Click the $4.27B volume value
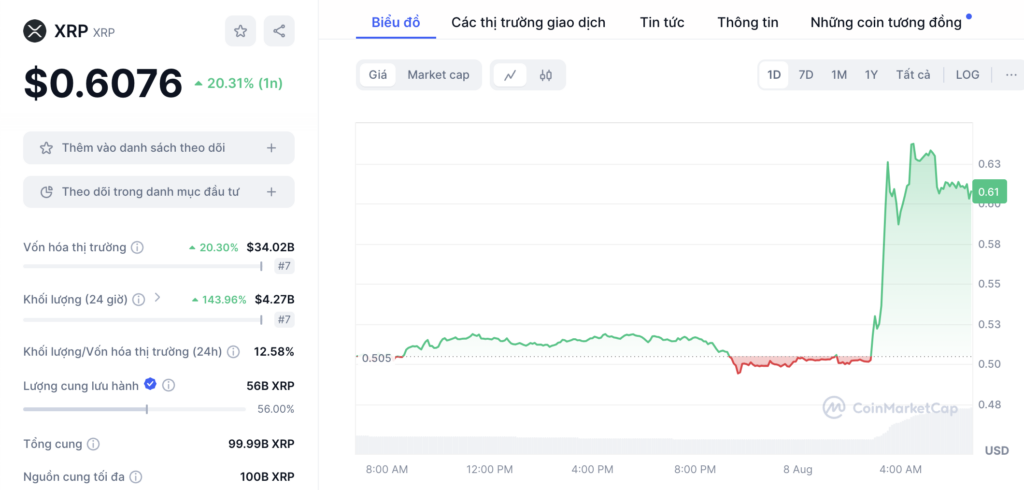Image resolution: width=1024 pixels, height=490 pixels. click(274, 300)
